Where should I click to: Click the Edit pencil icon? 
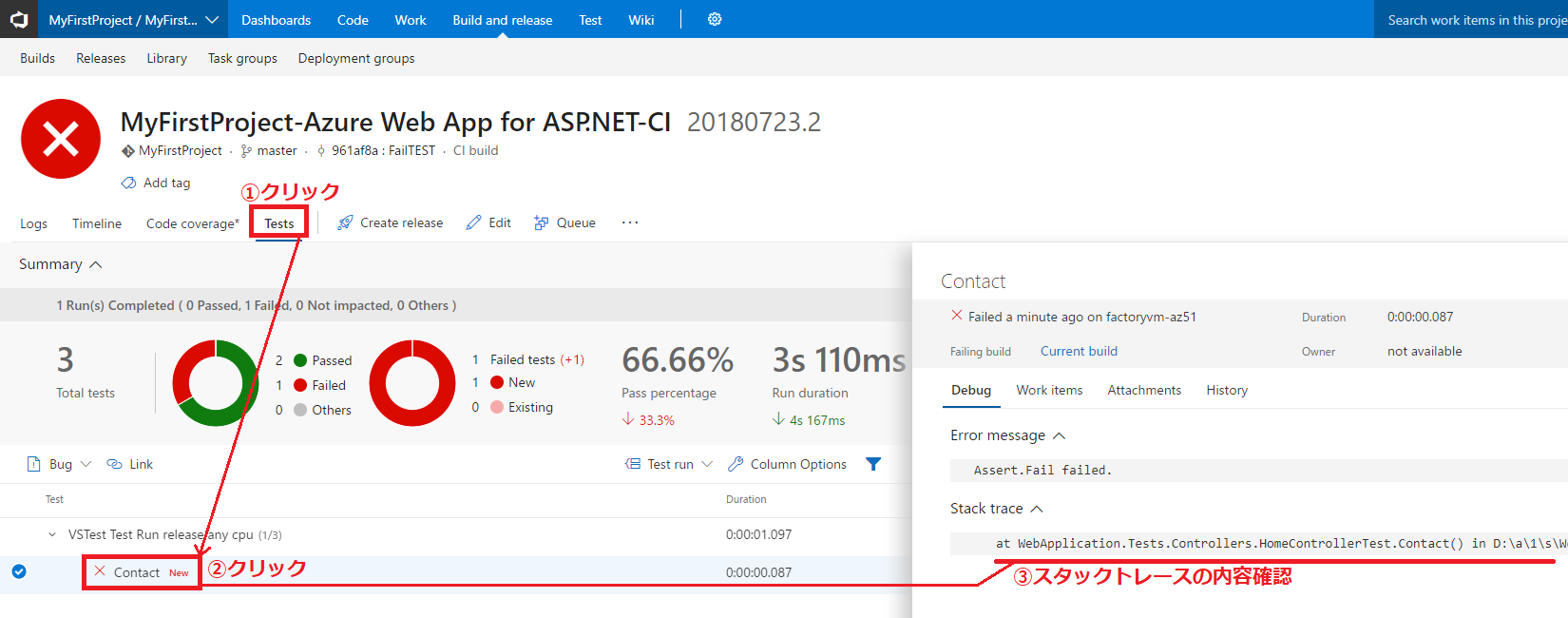point(473,222)
